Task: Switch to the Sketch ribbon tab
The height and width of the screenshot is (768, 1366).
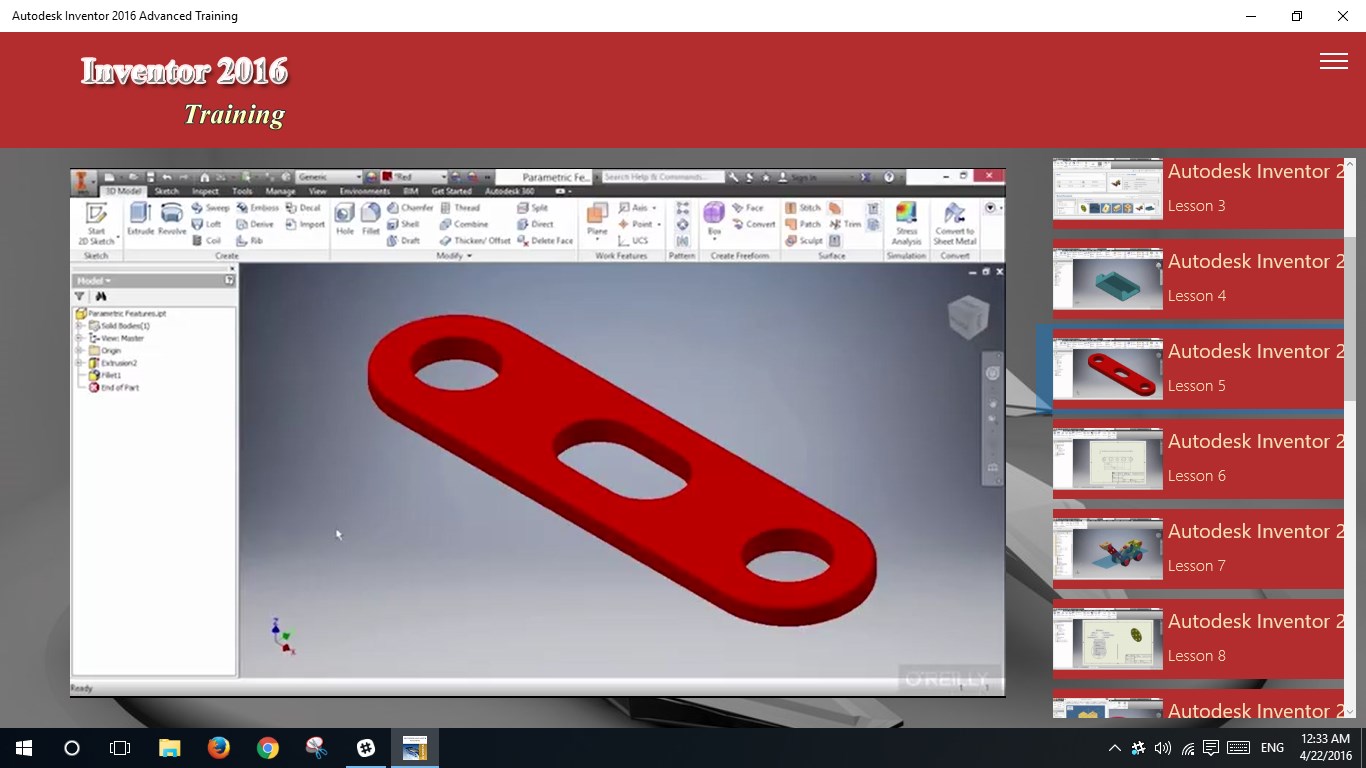Action: (x=167, y=190)
